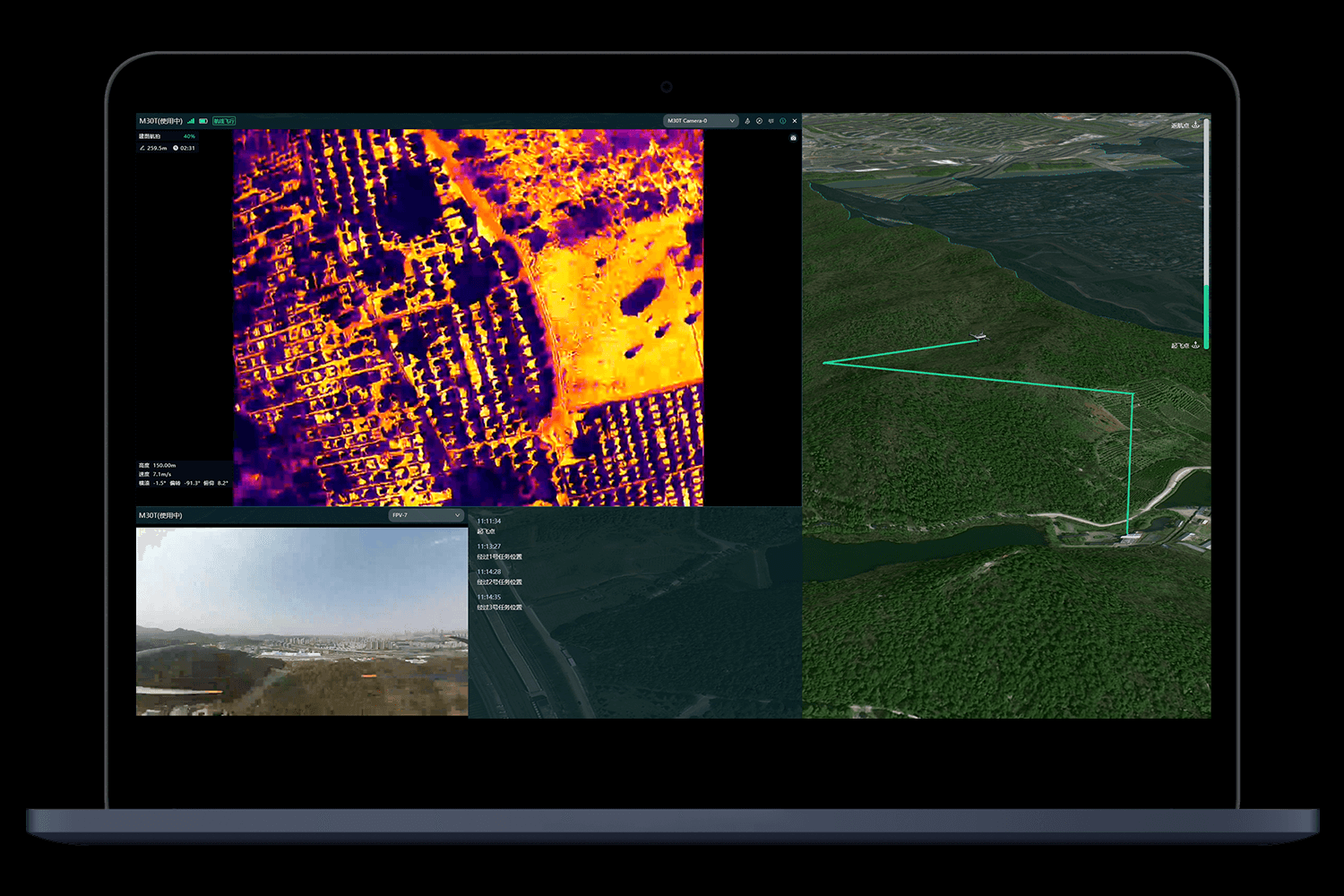Expand the FPV-7 camera source dropdown
The height and width of the screenshot is (896, 1344).
pos(425,515)
